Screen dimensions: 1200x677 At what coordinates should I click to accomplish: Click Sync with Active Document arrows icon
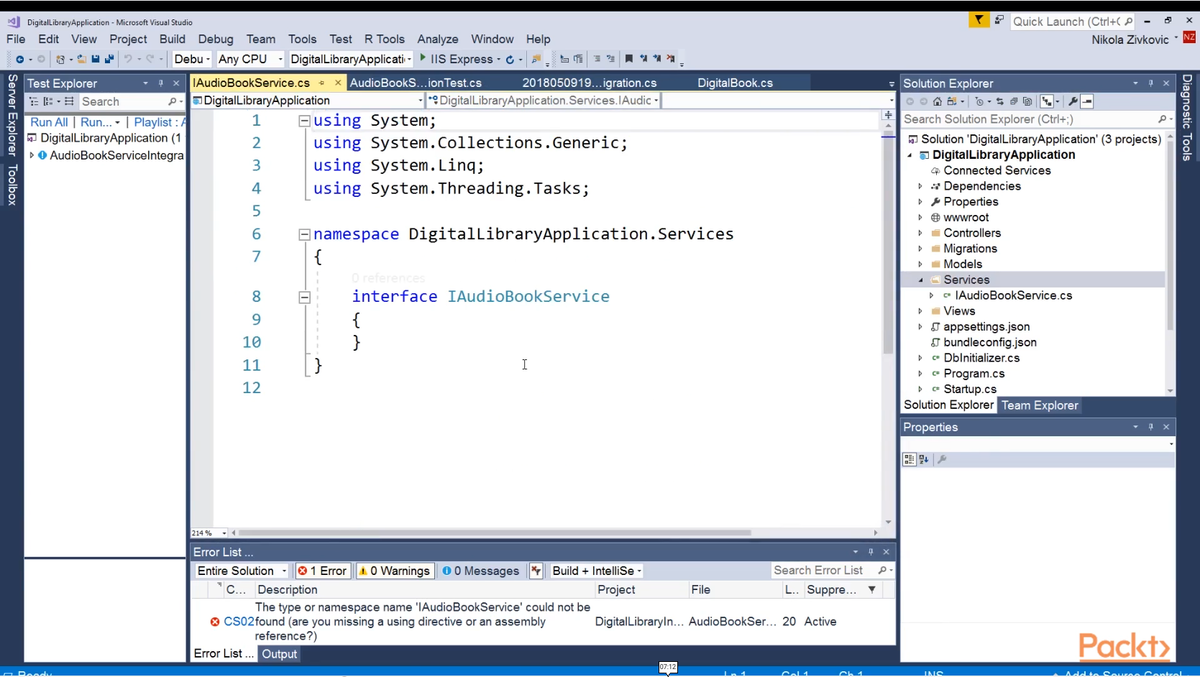click(1000, 102)
